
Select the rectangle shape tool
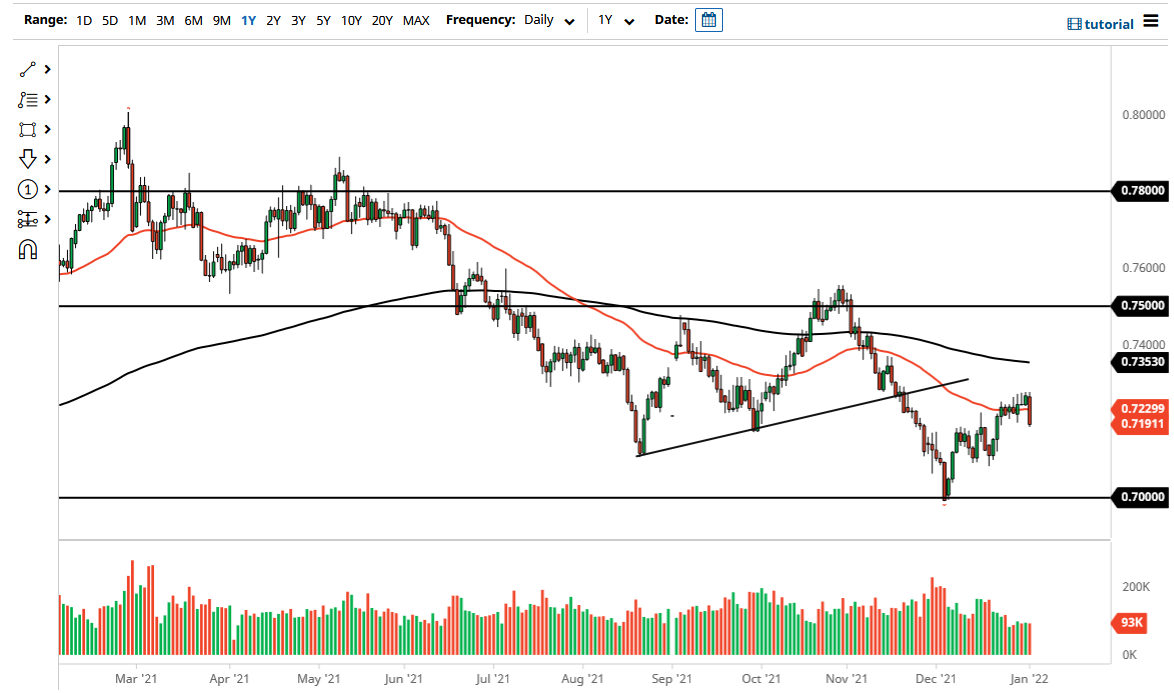pyautogui.click(x=27, y=129)
